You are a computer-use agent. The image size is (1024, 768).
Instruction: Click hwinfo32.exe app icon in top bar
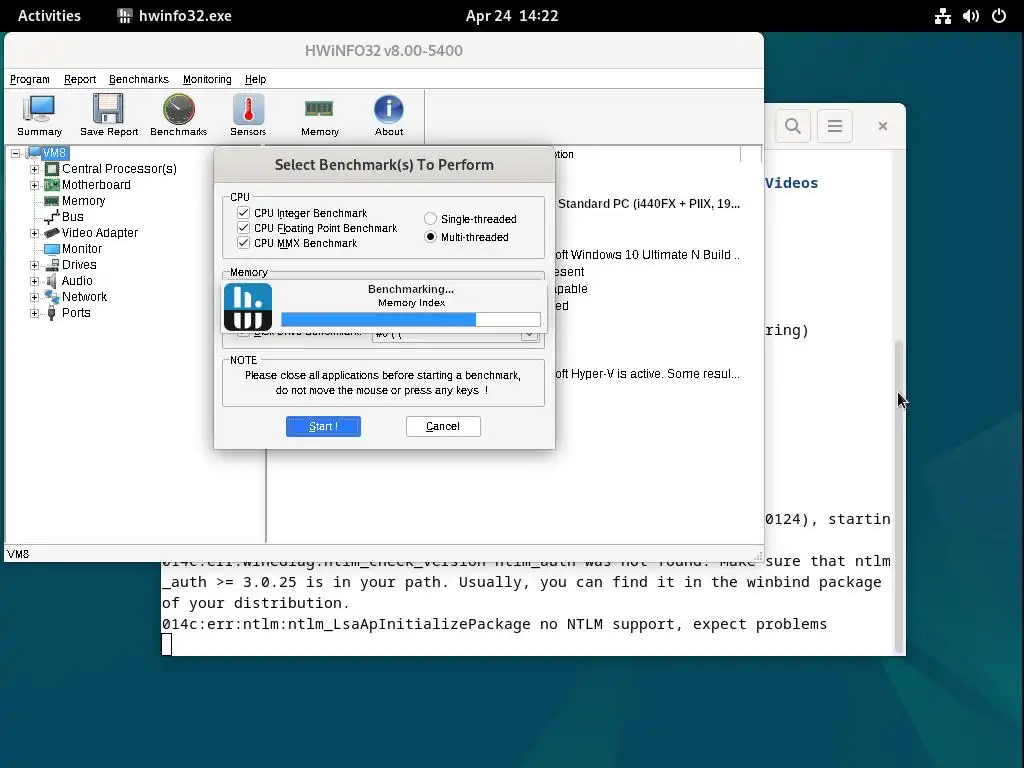[125, 16]
